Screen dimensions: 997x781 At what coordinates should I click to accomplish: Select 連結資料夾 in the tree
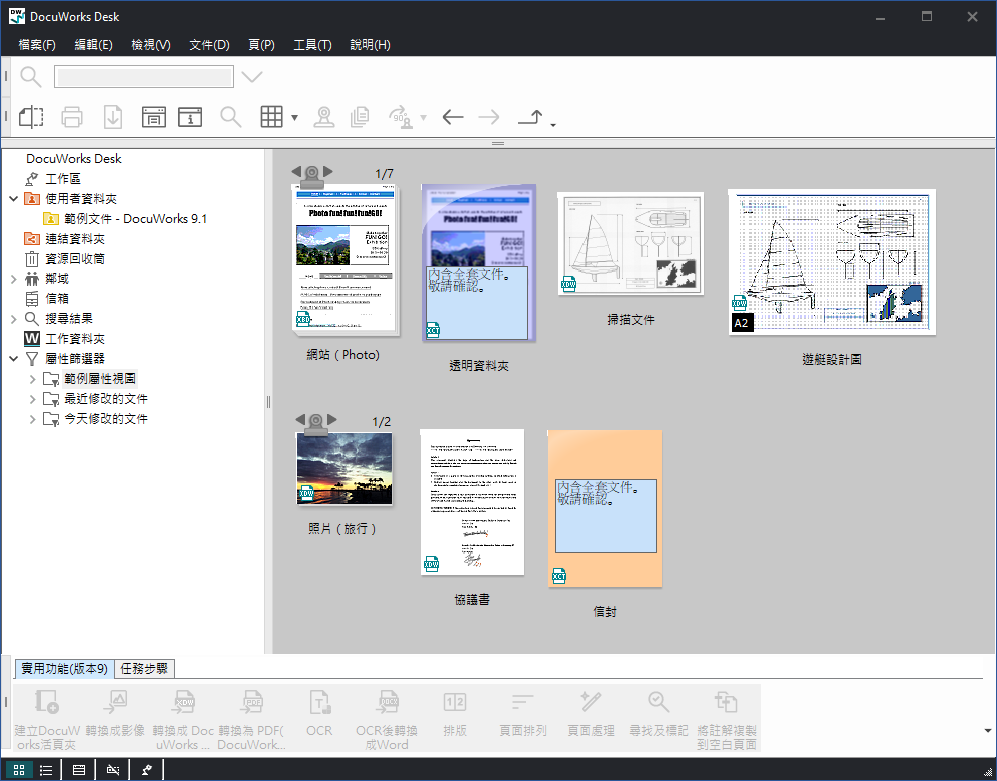pos(74,238)
